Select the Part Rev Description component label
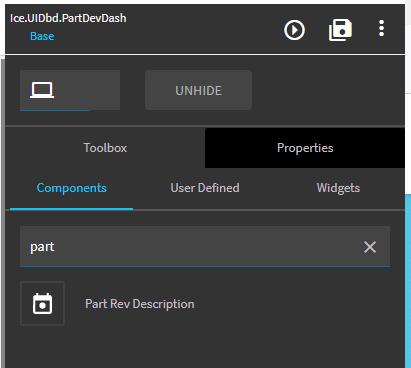This screenshot has width=411, height=368. coord(140,304)
